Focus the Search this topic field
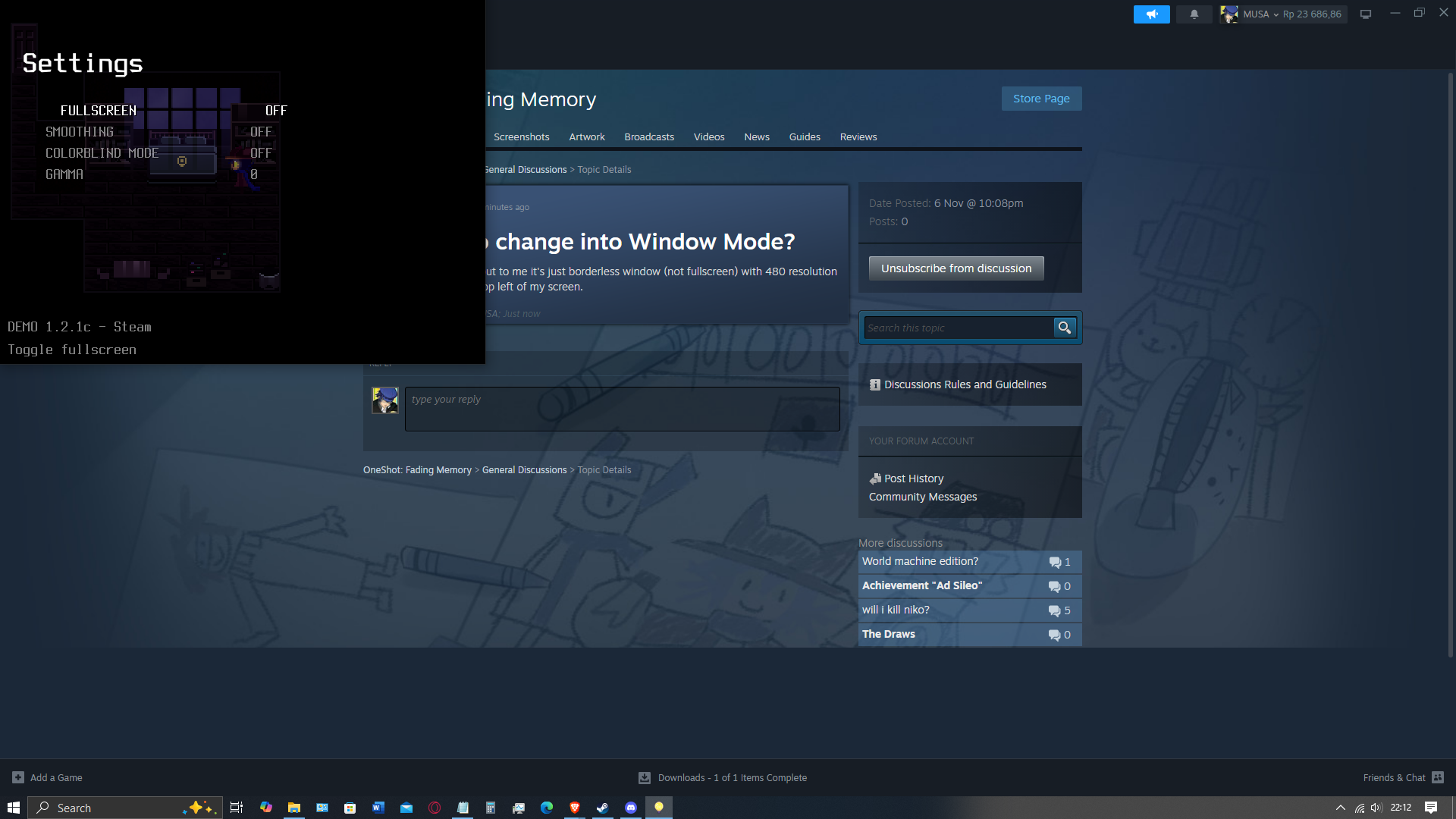The height and width of the screenshot is (819, 1456). pyautogui.click(x=959, y=328)
